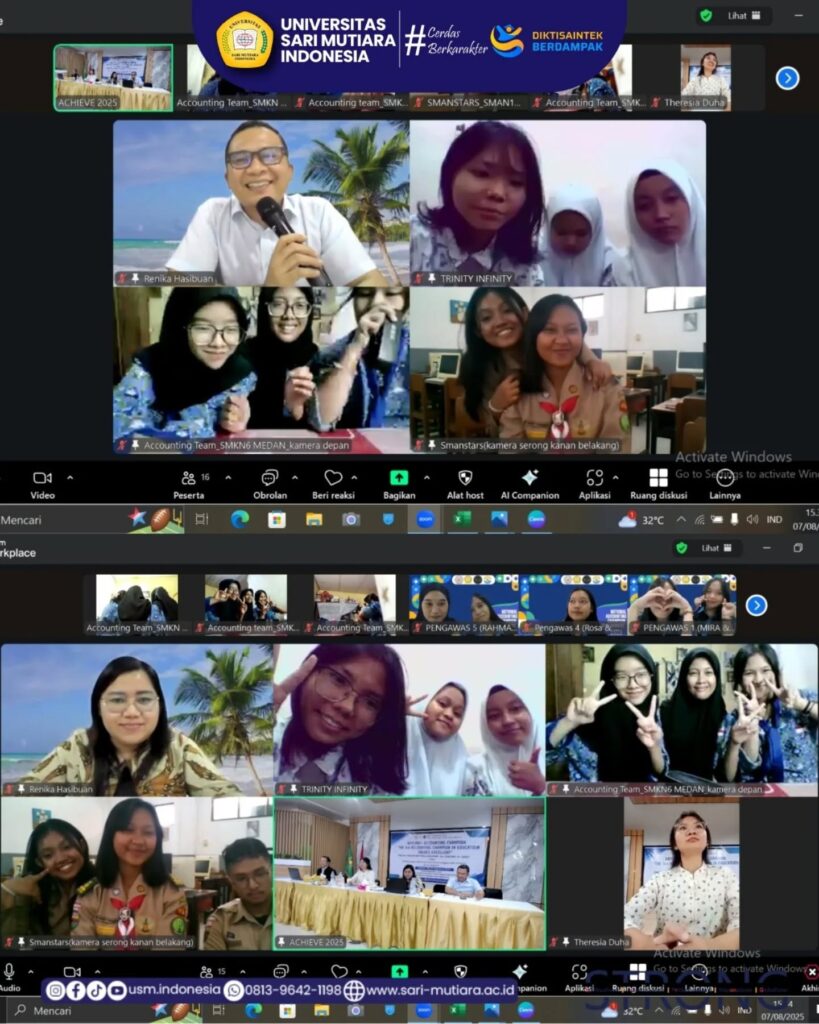Image resolution: width=819 pixels, height=1024 pixels.
Task: Select Pengawas 4 thumbnail in lower strip
Action: click(573, 605)
